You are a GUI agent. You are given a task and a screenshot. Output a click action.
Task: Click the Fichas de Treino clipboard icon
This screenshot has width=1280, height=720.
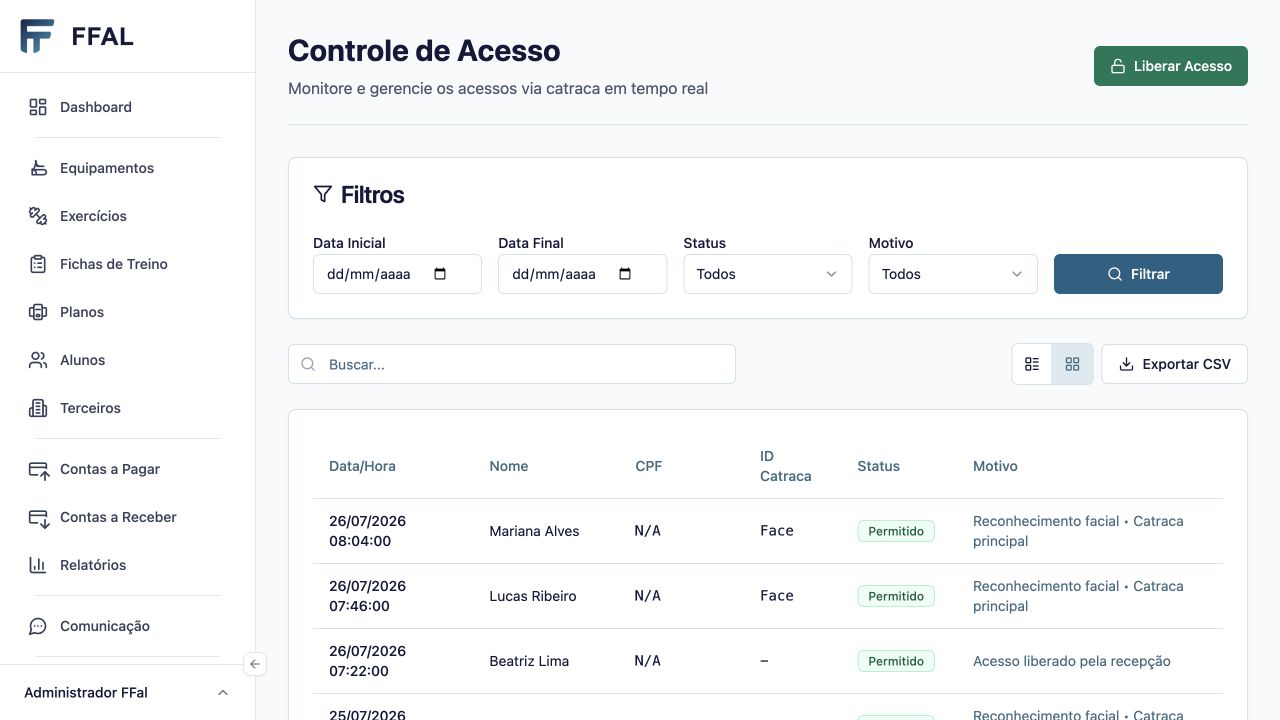[x=38, y=264]
